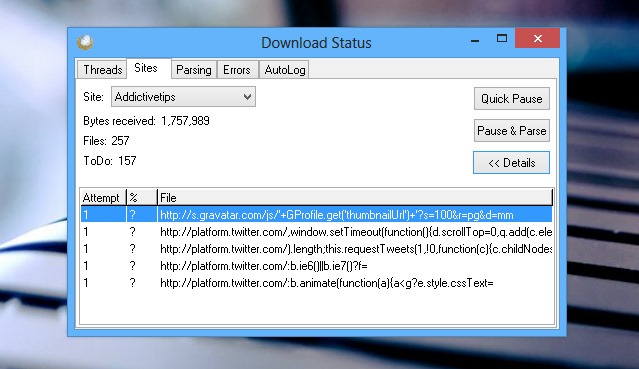The width and height of the screenshot is (639, 369).
Task: Click the Quick Pause button
Action: tap(511, 99)
